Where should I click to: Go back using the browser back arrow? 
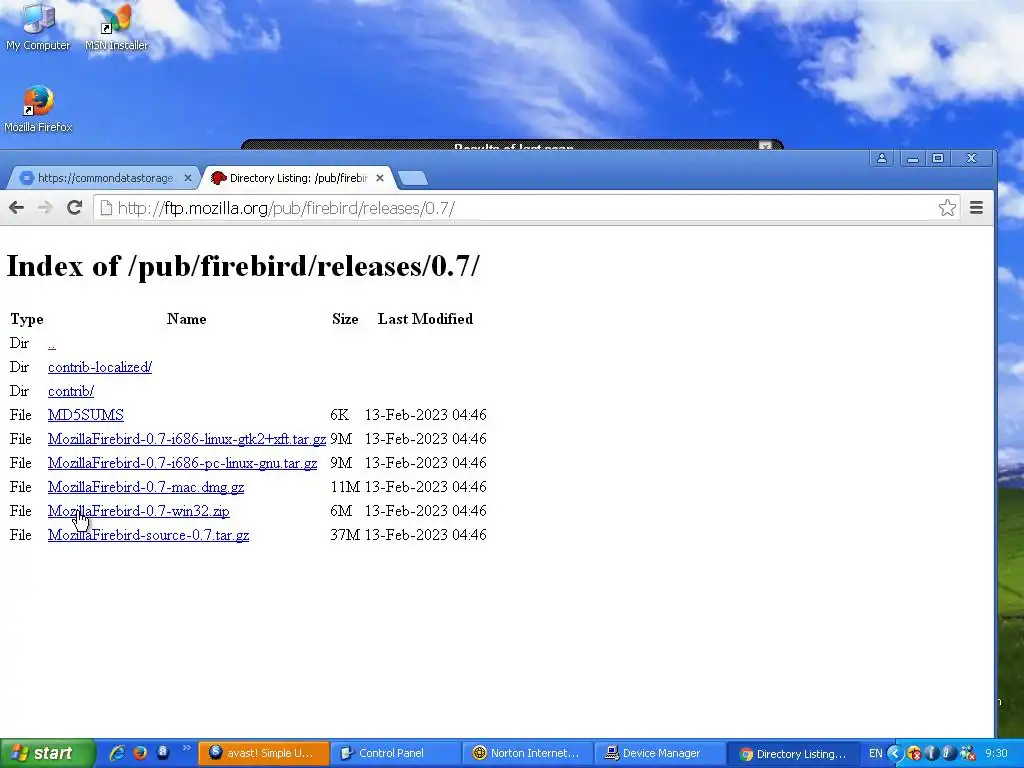pyautogui.click(x=16, y=208)
